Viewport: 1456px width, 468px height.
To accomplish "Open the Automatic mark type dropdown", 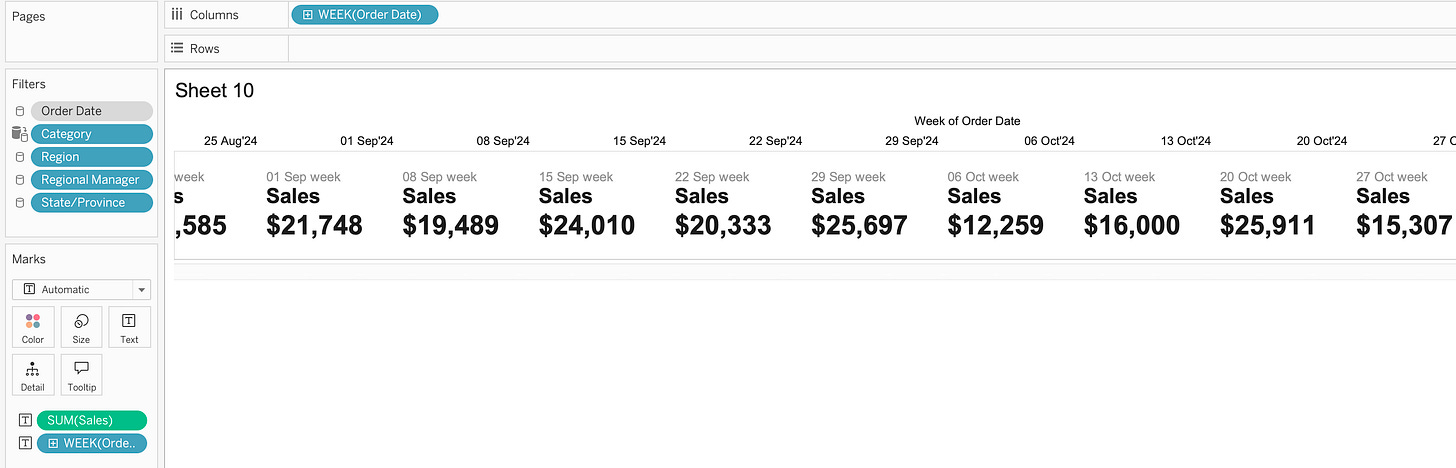I will point(82,289).
